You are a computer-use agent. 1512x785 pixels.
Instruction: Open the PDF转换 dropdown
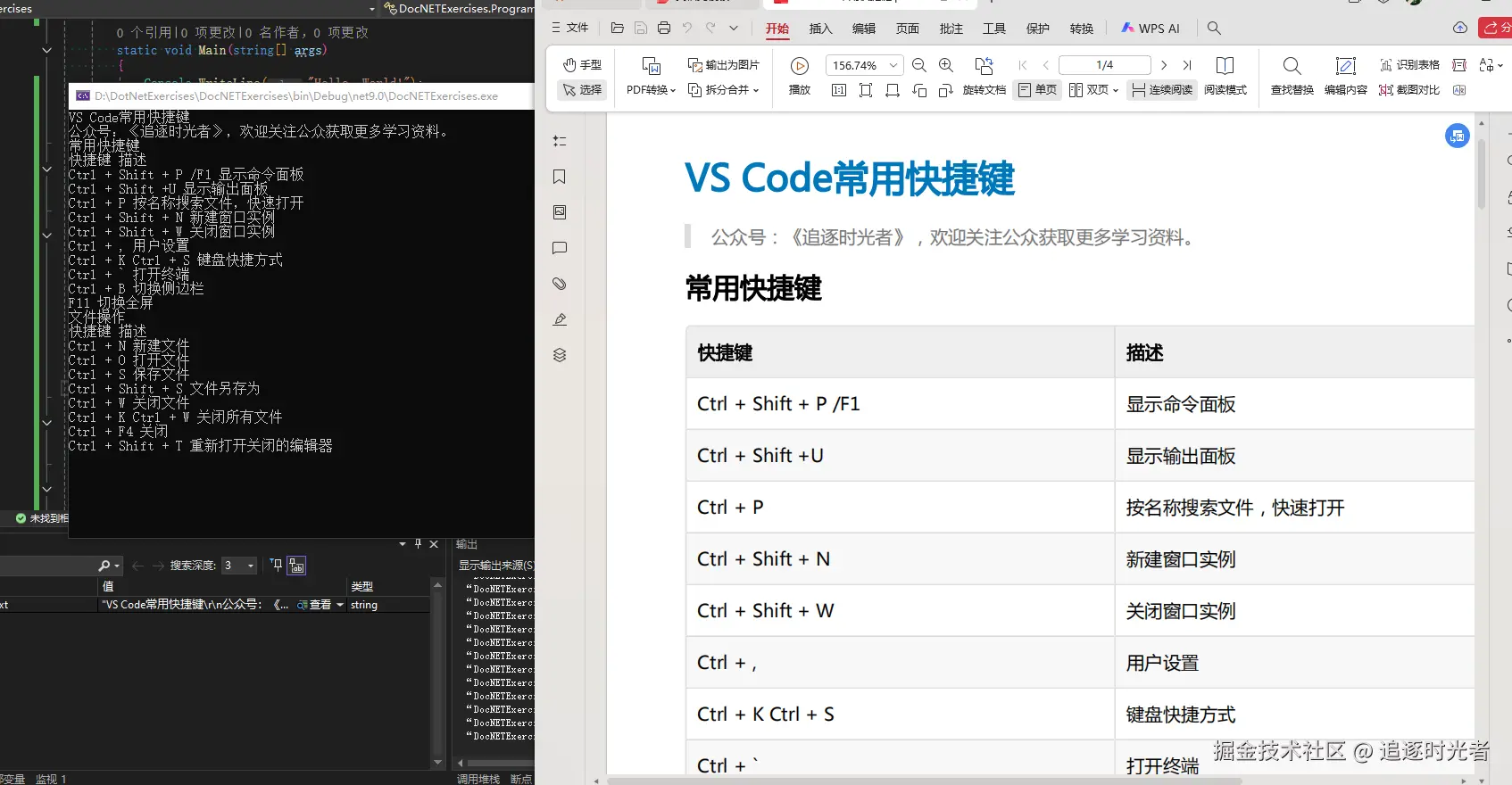pyautogui.click(x=651, y=90)
